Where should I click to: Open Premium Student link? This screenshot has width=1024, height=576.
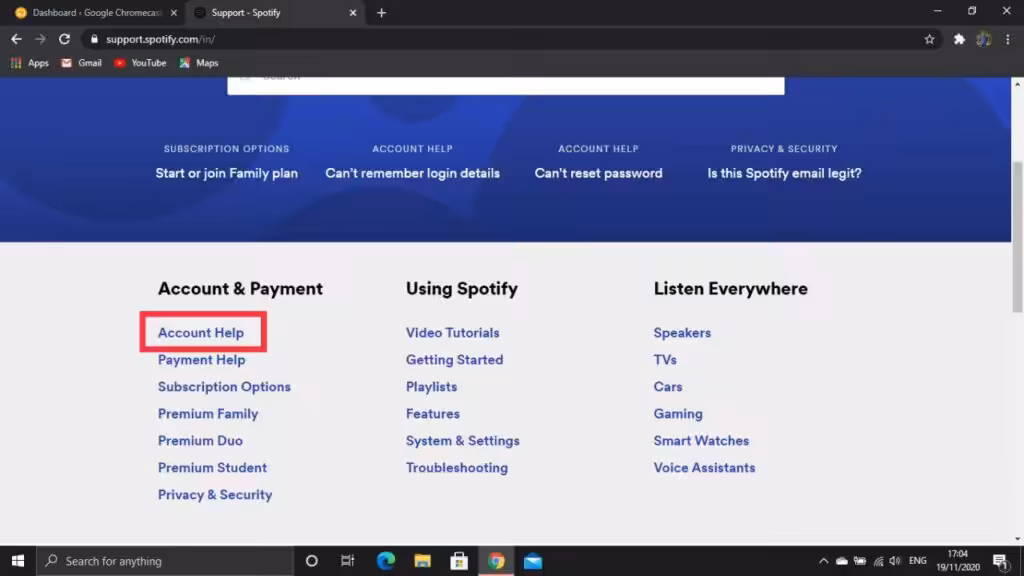212,468
